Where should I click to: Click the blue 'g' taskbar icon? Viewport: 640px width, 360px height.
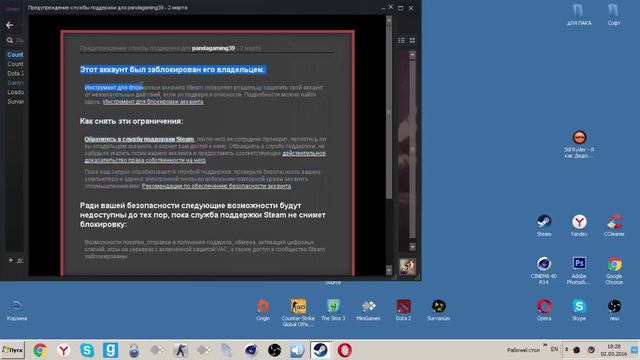coord(110,350)
